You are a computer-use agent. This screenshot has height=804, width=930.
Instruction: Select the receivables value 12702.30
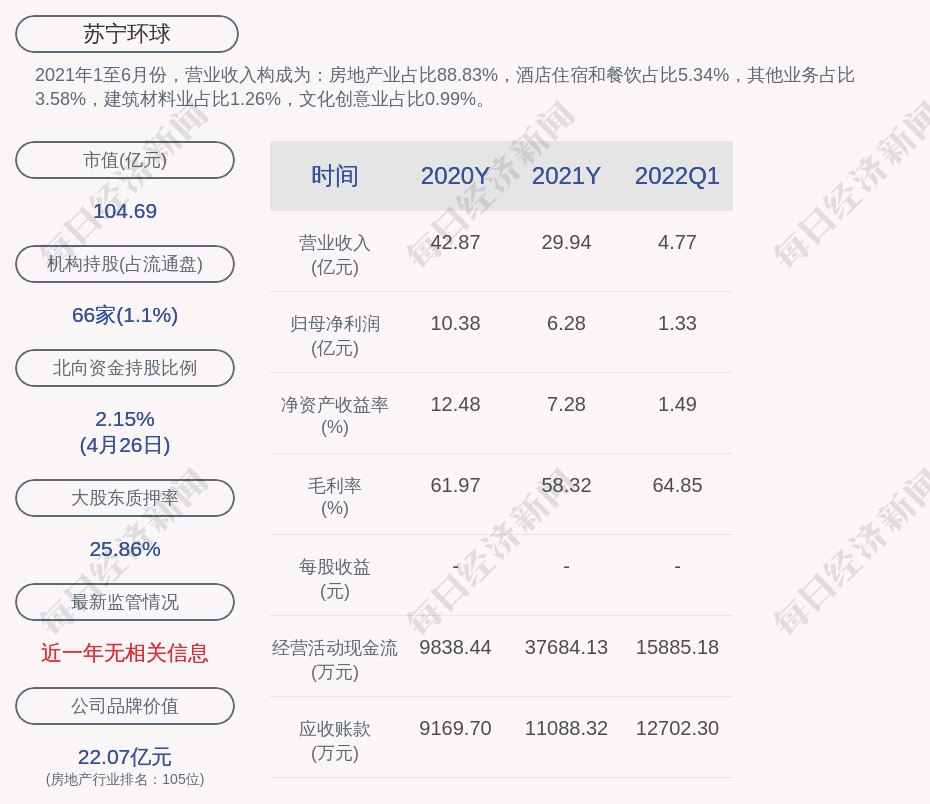tap(677, 728)
